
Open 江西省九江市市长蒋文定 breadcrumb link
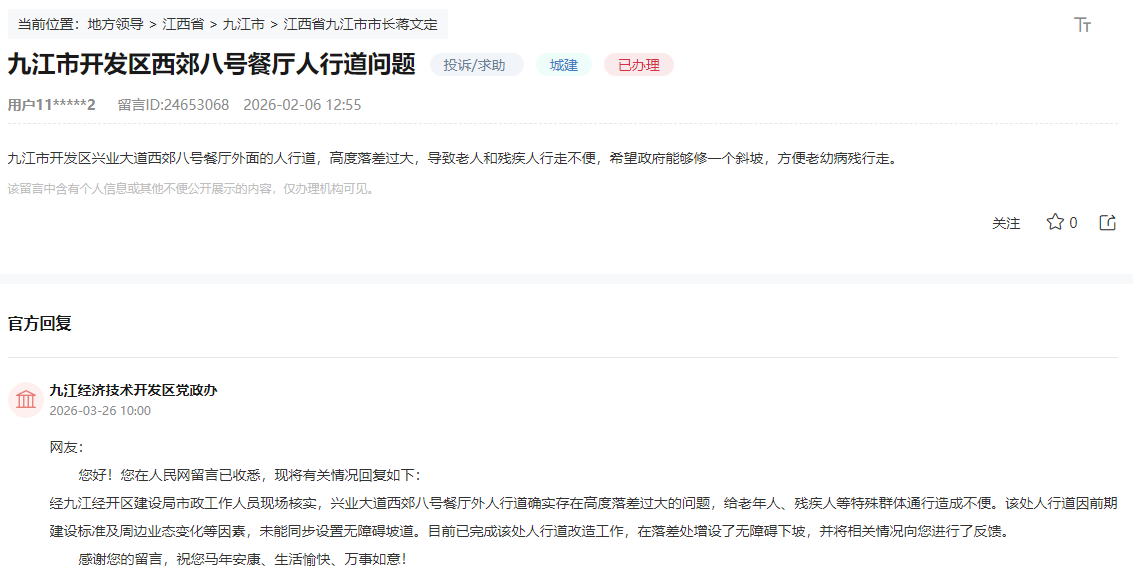[x=360, y=24]
